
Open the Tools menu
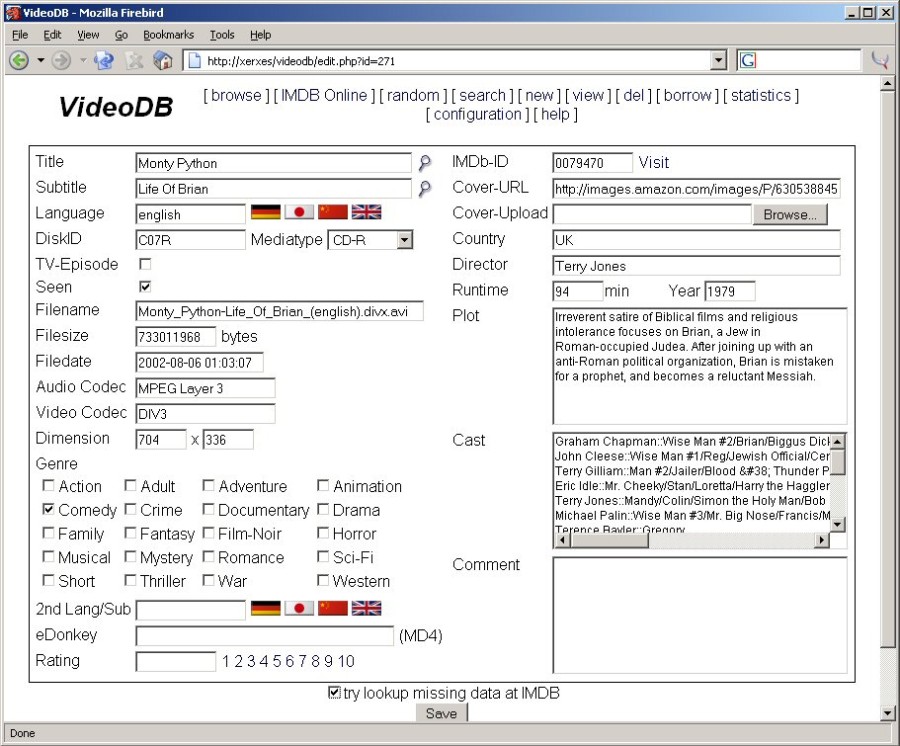(x=222, y=35)
